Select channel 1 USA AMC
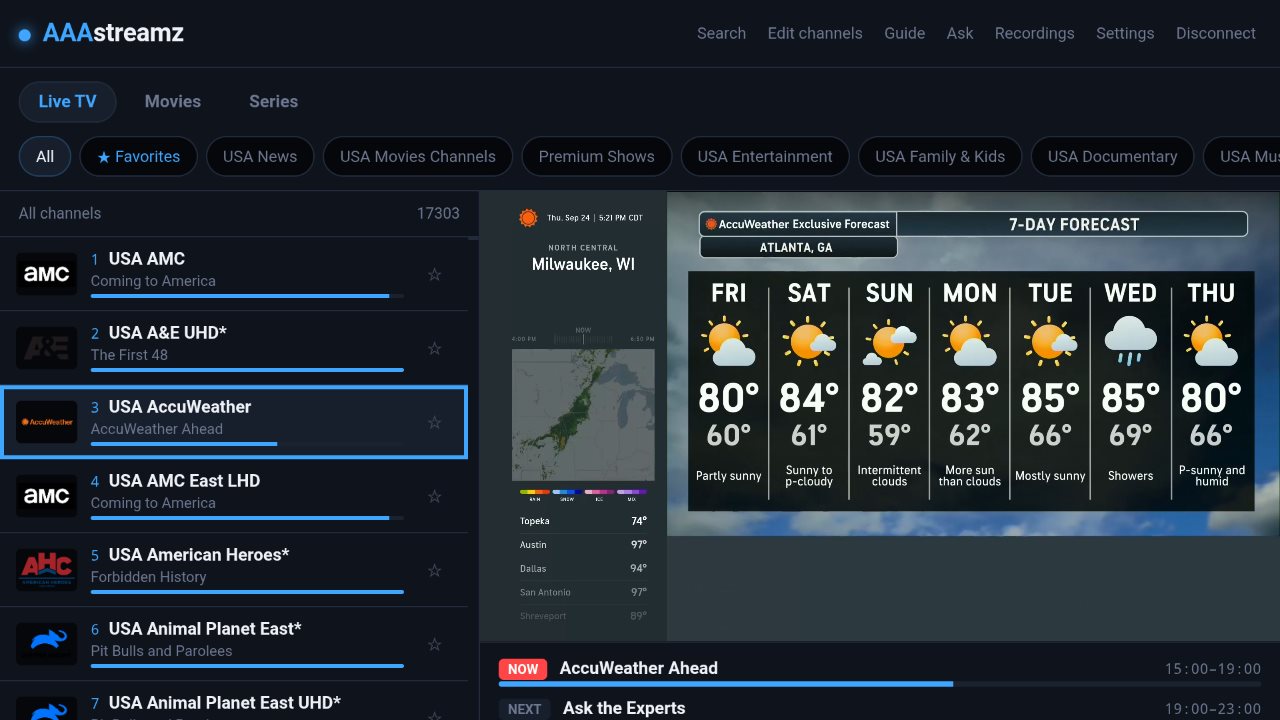 (x=234, y=274)
